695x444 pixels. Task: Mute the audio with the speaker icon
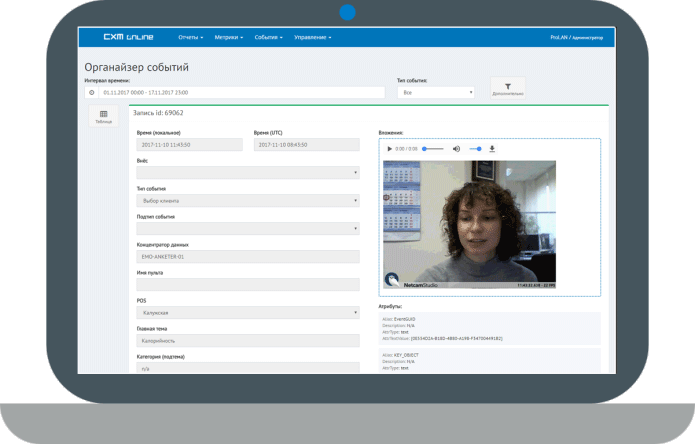pos(456,148)
